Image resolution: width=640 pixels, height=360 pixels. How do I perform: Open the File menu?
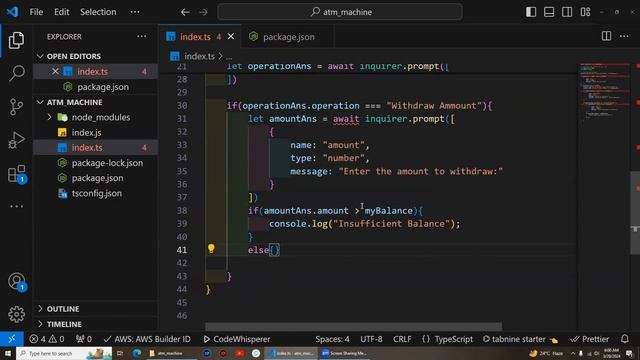click(36, 12)
